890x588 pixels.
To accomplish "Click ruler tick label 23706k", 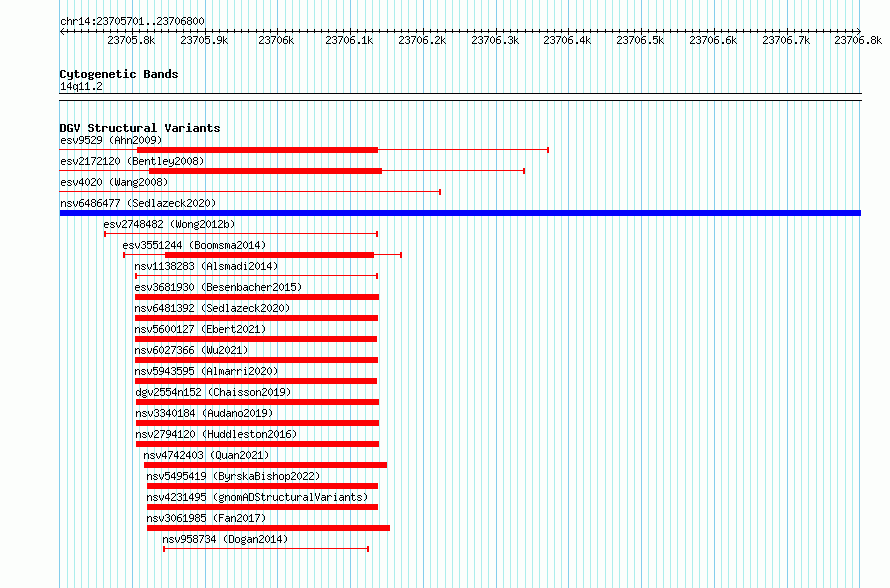I will 276,40.
